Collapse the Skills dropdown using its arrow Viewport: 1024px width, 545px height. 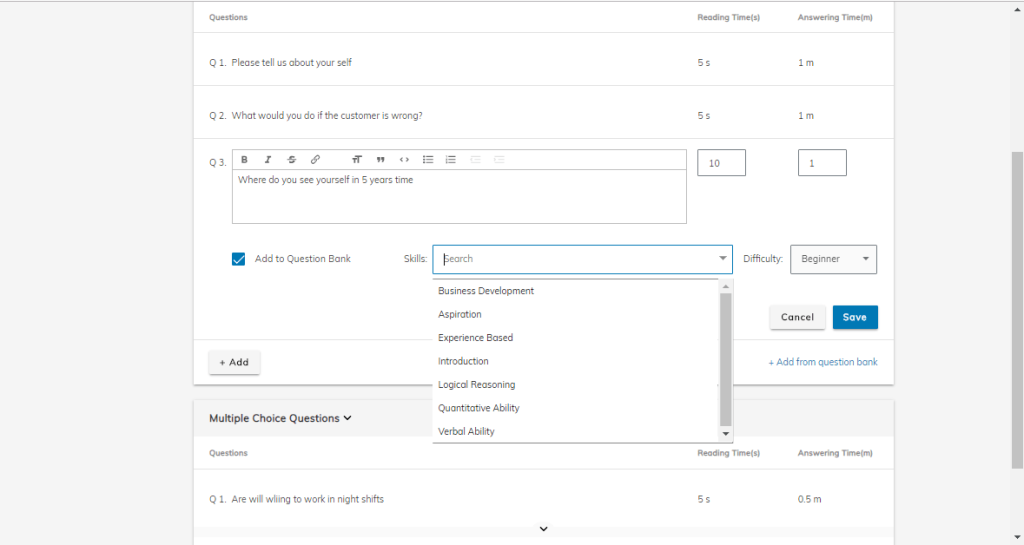[723, 259]
